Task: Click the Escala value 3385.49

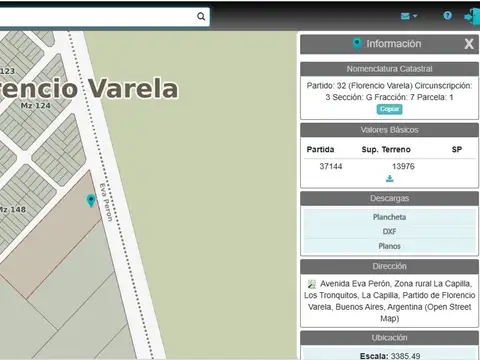Action: point(405,356)
